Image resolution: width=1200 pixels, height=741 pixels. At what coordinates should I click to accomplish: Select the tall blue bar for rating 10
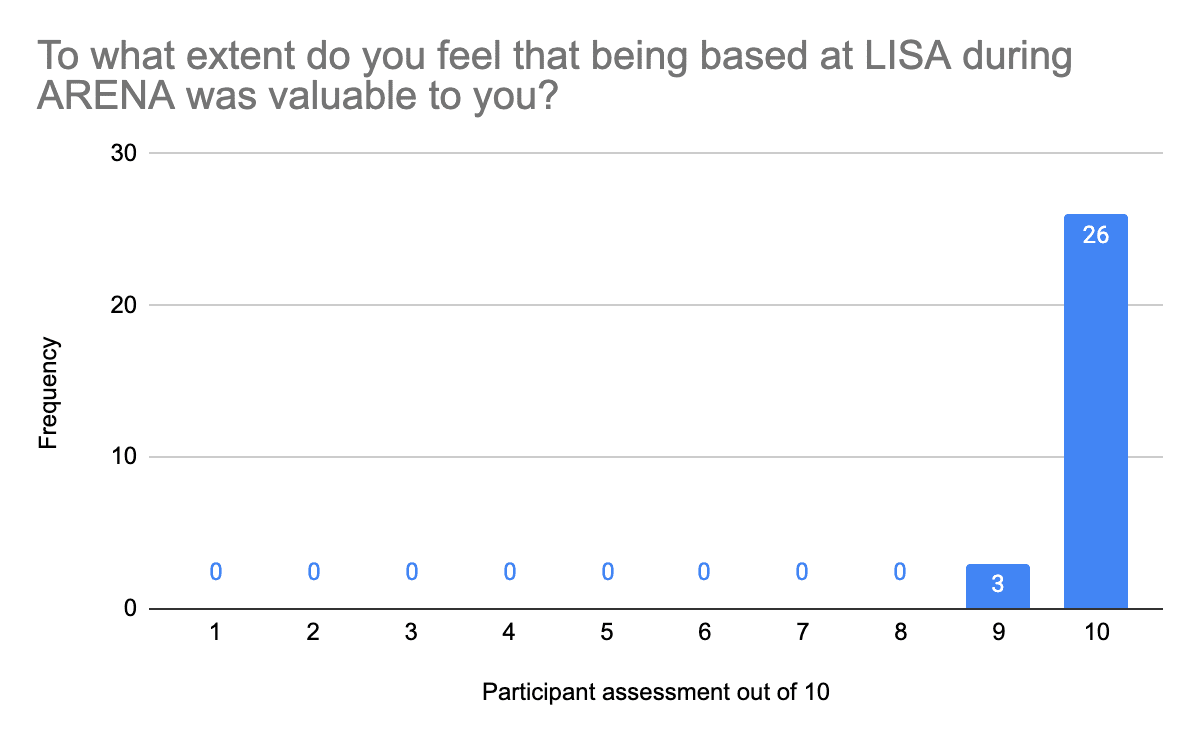click(1095, 420)
